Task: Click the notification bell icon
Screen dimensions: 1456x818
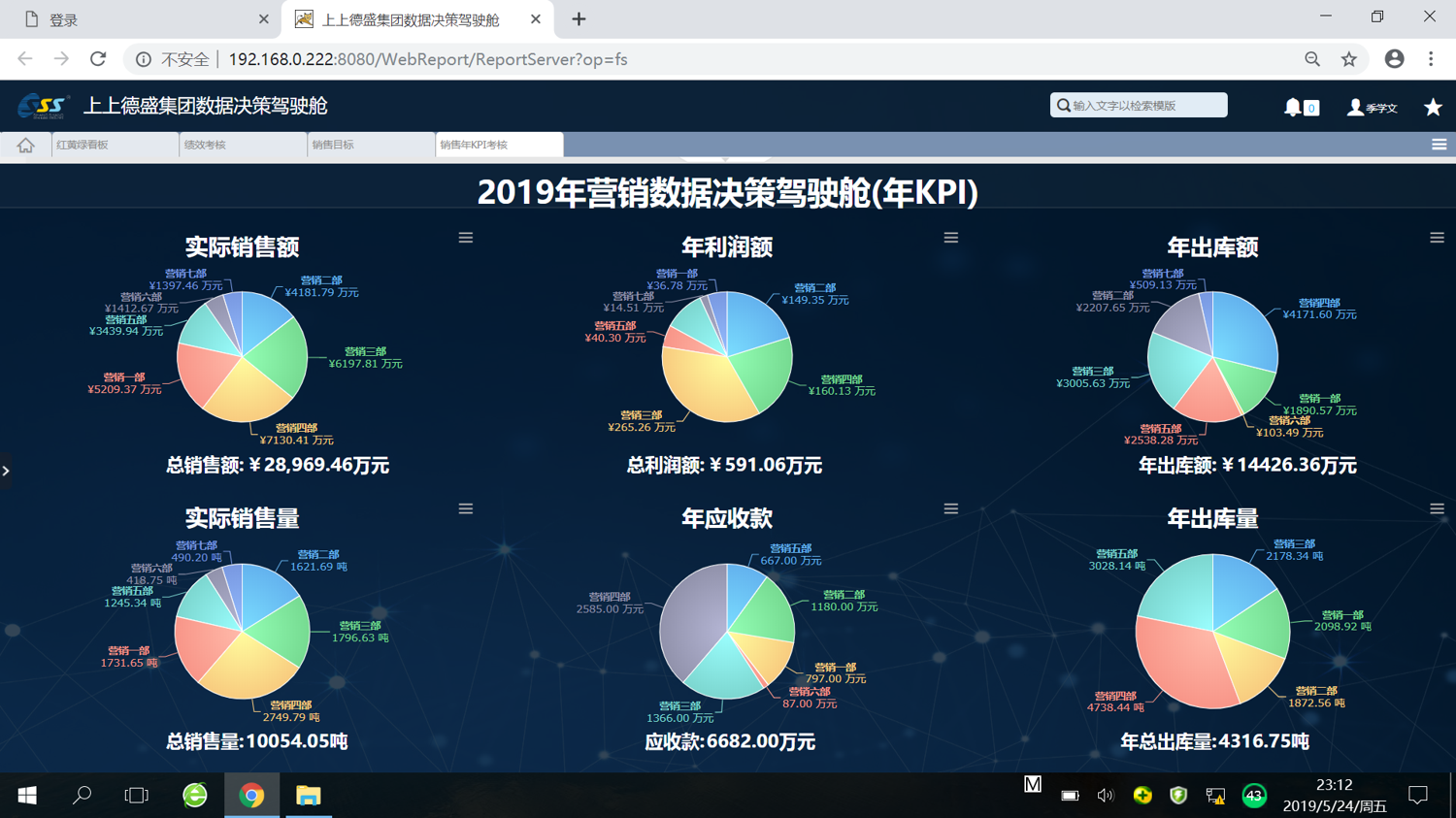Action: point(1293,107)
